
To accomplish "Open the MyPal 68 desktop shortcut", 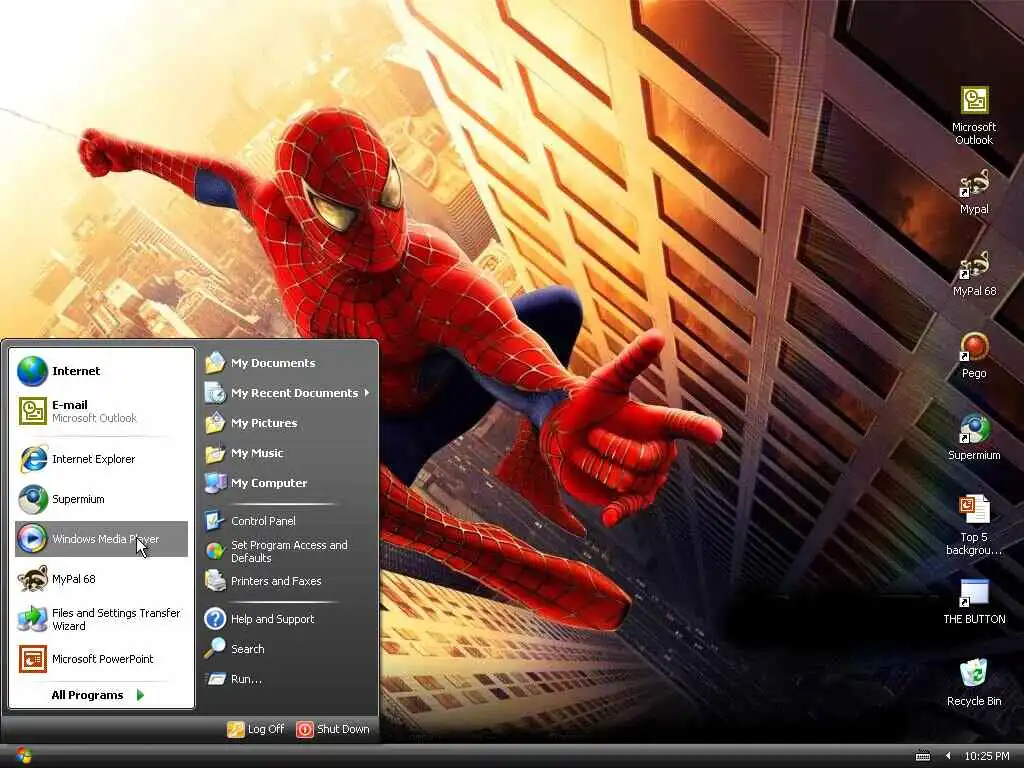I will coord(974,274).
